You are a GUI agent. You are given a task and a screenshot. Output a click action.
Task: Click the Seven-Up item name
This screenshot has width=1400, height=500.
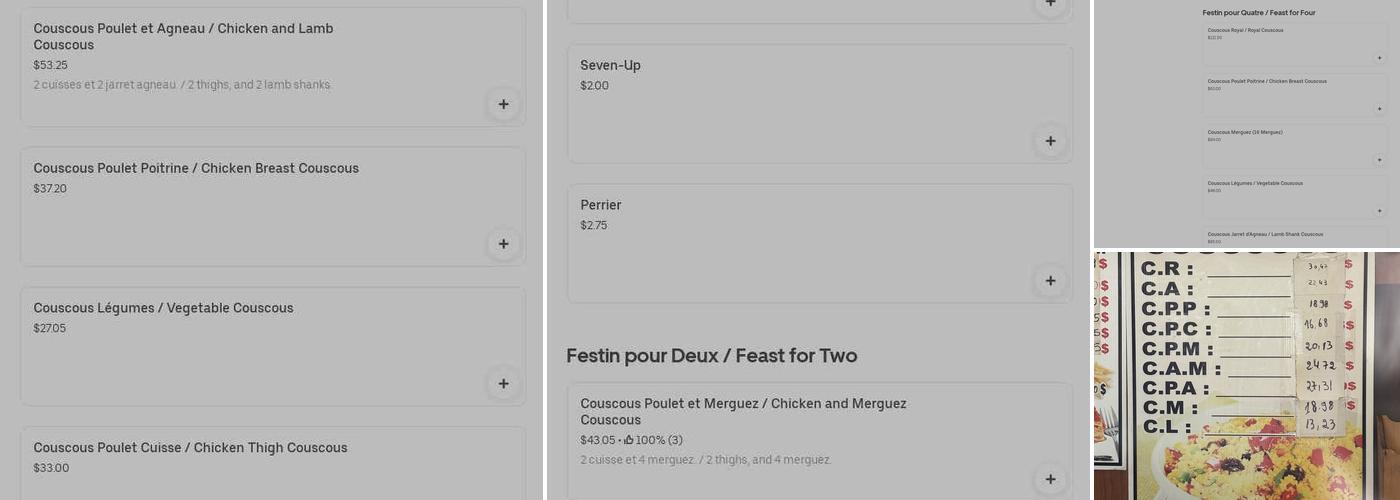(610, 66)
